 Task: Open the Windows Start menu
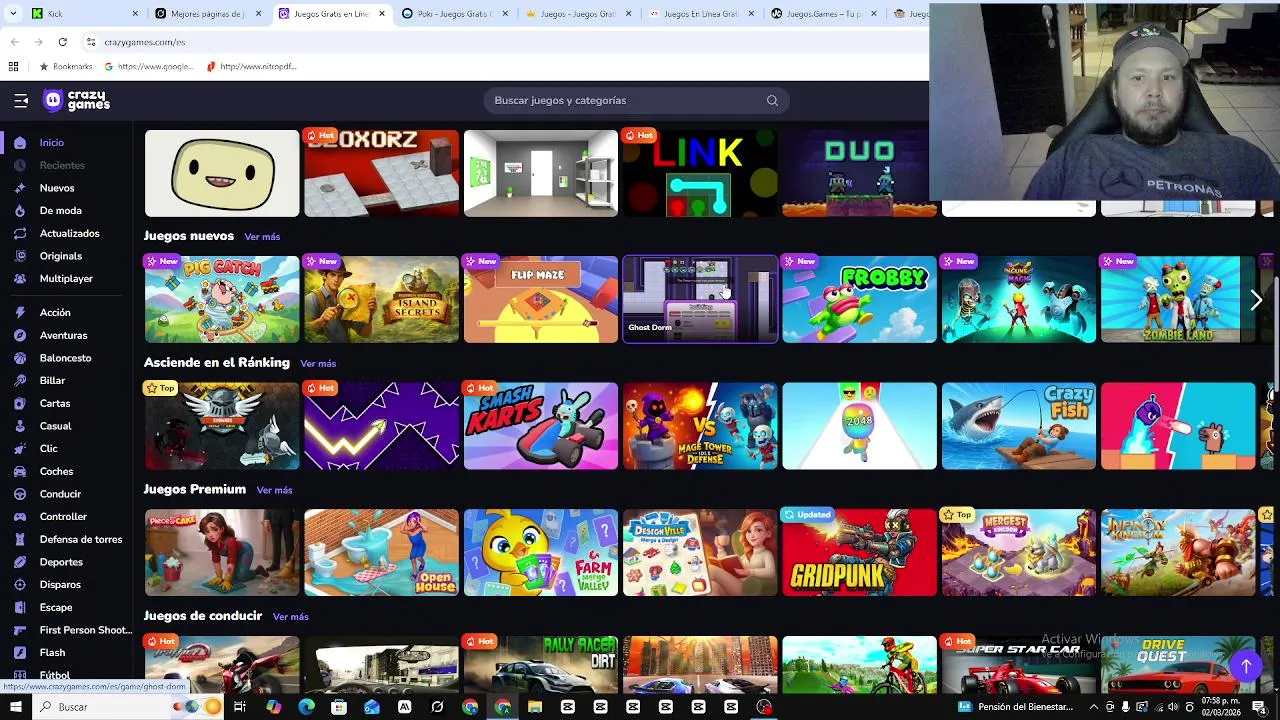pos(15,707)
